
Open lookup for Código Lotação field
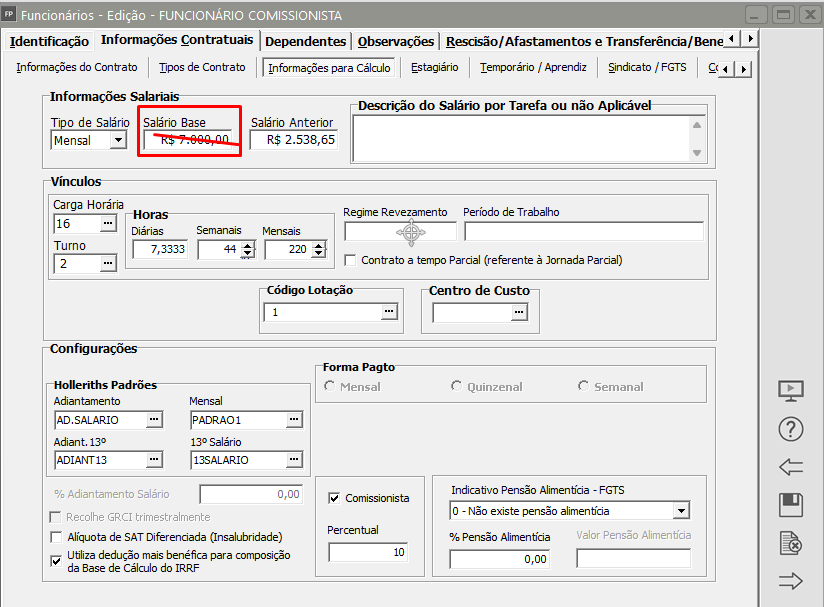(389, 312)
